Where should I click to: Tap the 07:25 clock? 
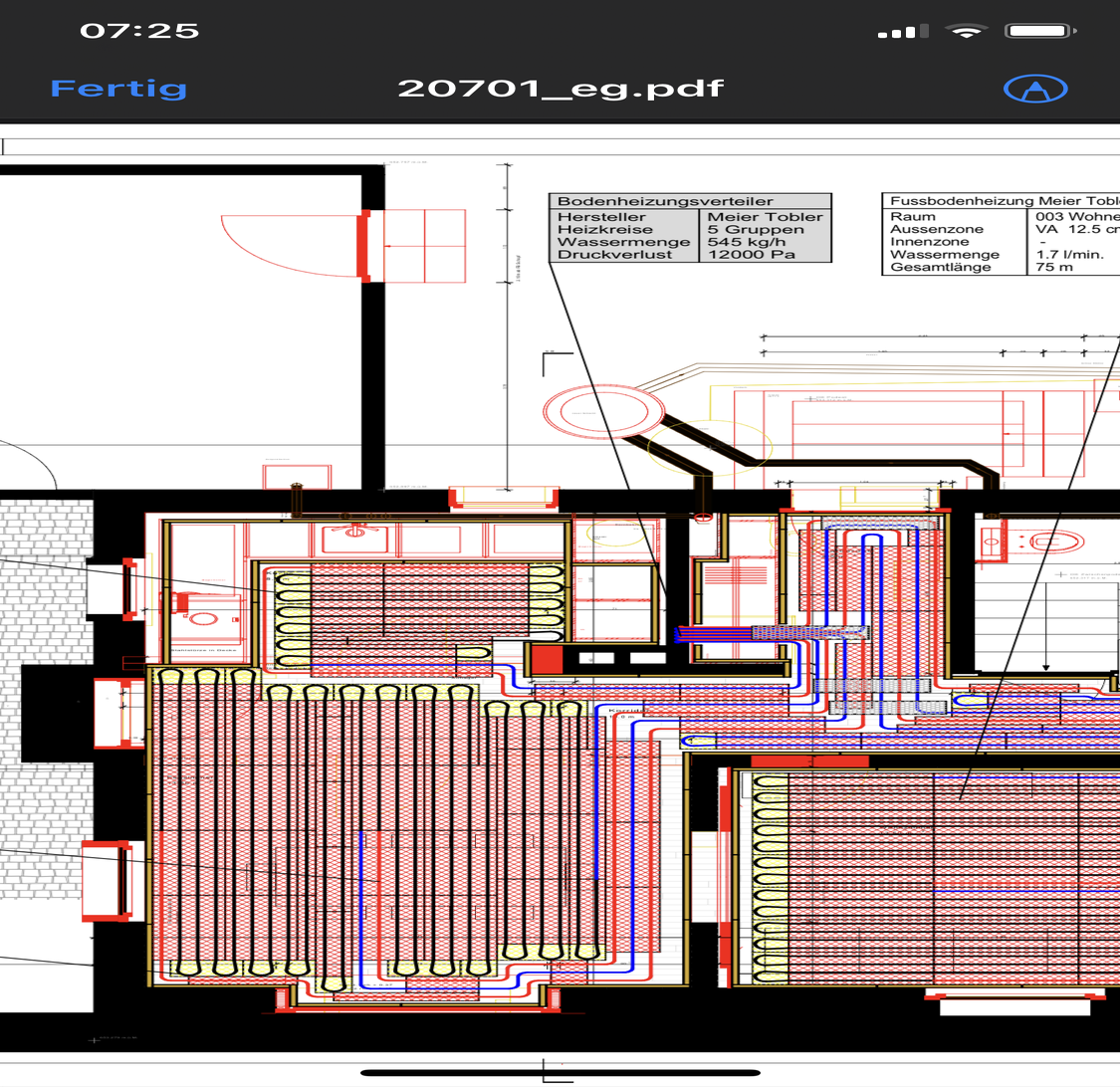click(x=139, y=31)
